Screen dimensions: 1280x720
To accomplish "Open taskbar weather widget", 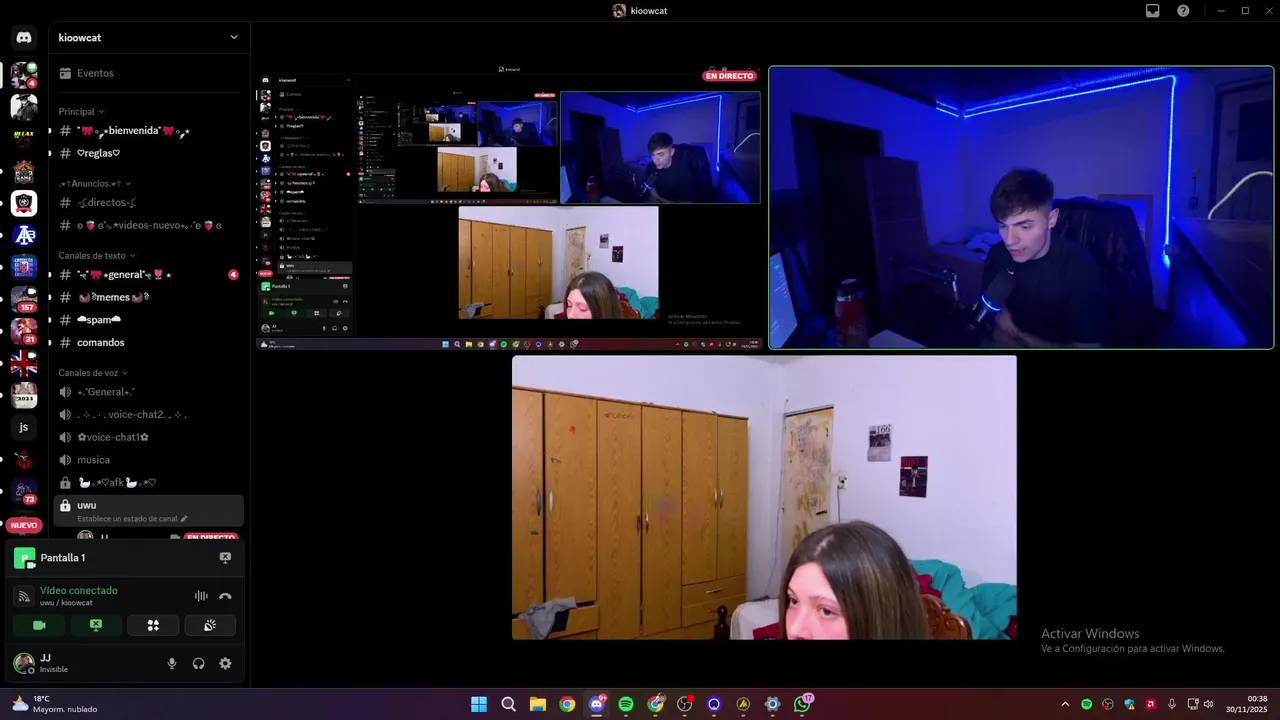I will [55, 704].
